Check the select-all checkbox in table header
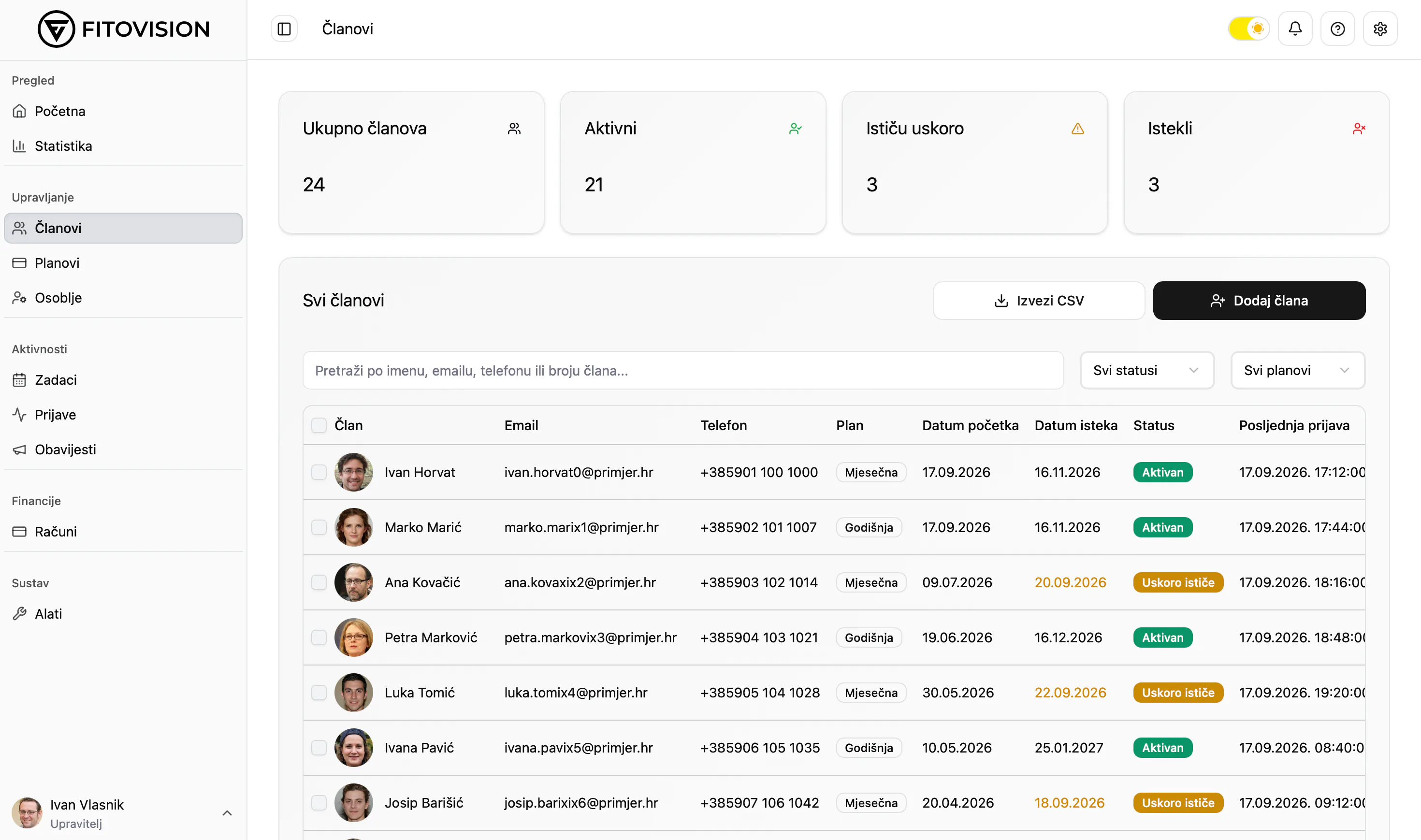 (319, 425)
